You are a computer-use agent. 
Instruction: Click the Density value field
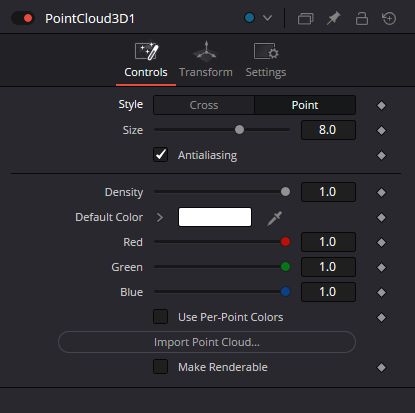coord(328,192)
